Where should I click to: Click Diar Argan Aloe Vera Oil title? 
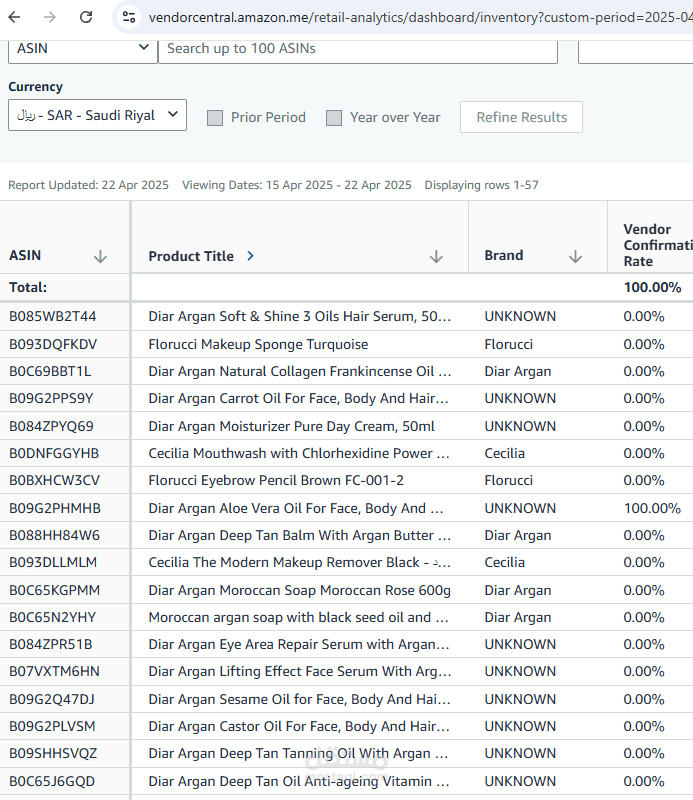tap(296, 509)
